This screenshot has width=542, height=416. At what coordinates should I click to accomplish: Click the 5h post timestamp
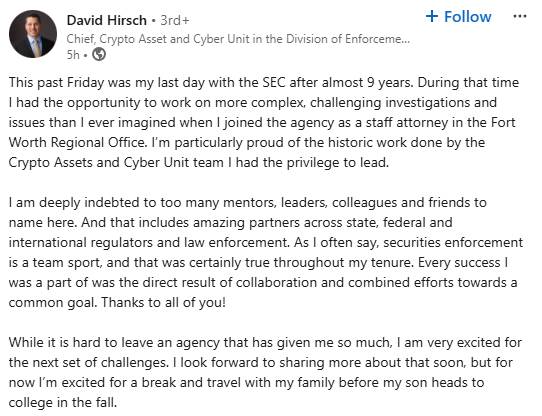(73, 55)
